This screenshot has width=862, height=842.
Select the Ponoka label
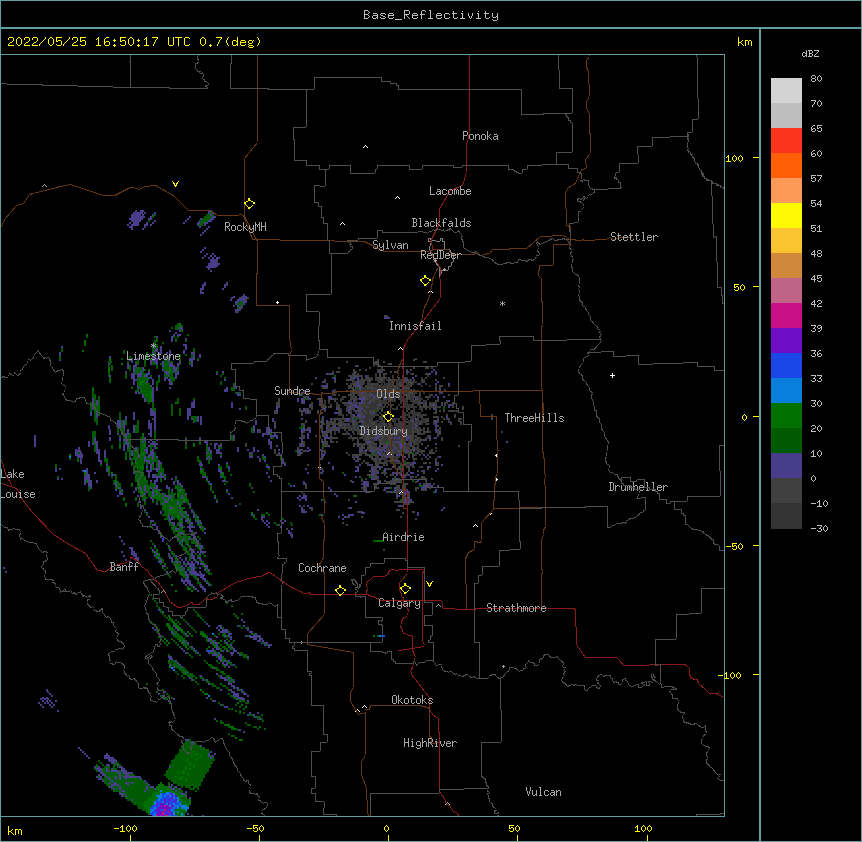click(480, 136)
